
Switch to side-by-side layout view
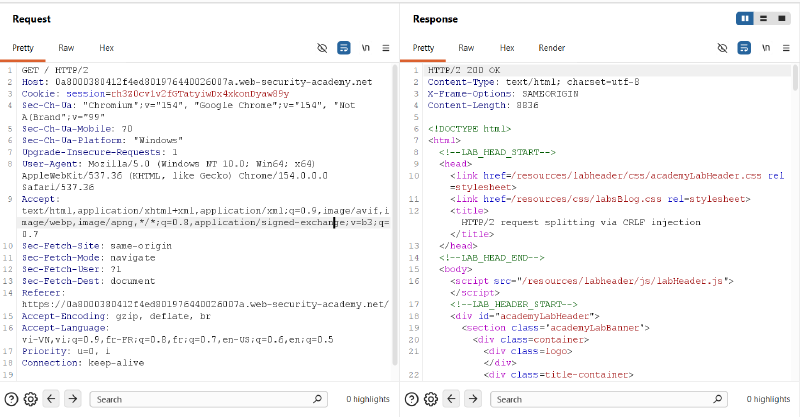pyautogui.click(x=745, y=18)
